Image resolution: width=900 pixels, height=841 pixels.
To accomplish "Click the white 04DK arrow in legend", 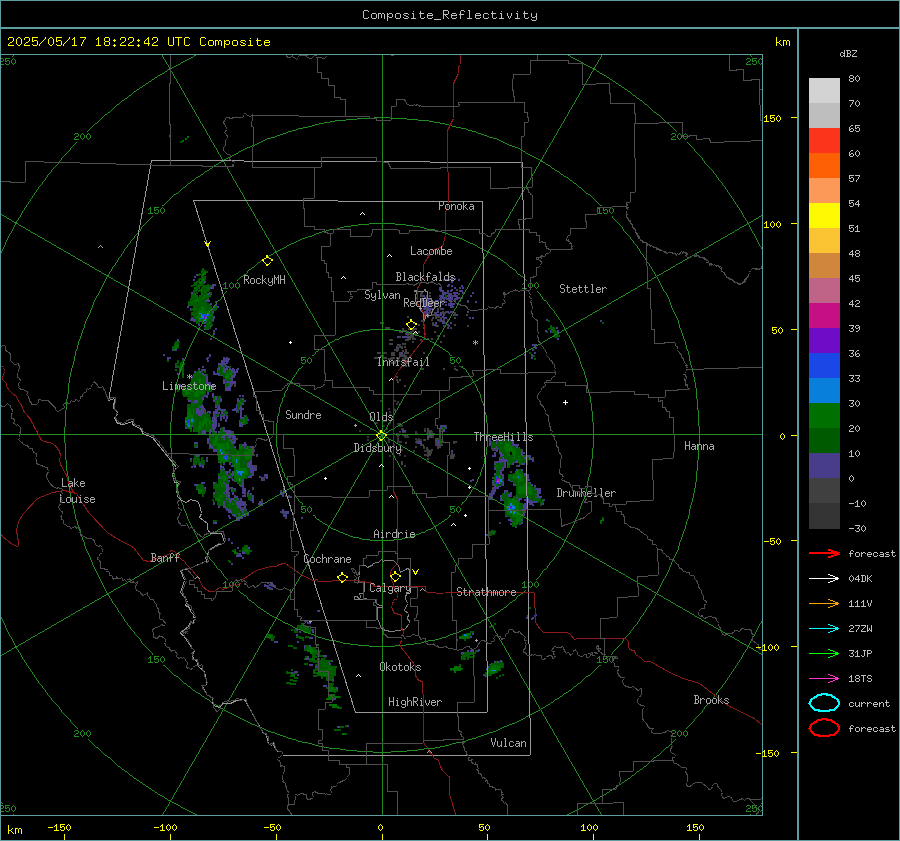I will [824, 578].
